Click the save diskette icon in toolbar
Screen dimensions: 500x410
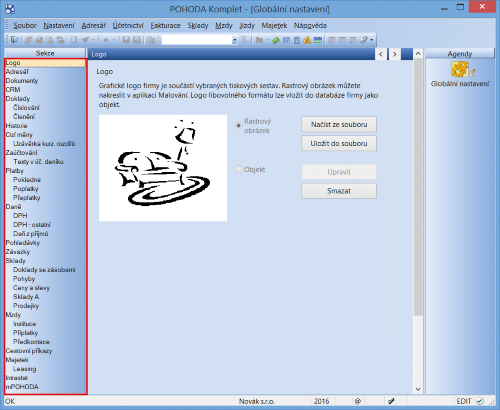(126, 40)
